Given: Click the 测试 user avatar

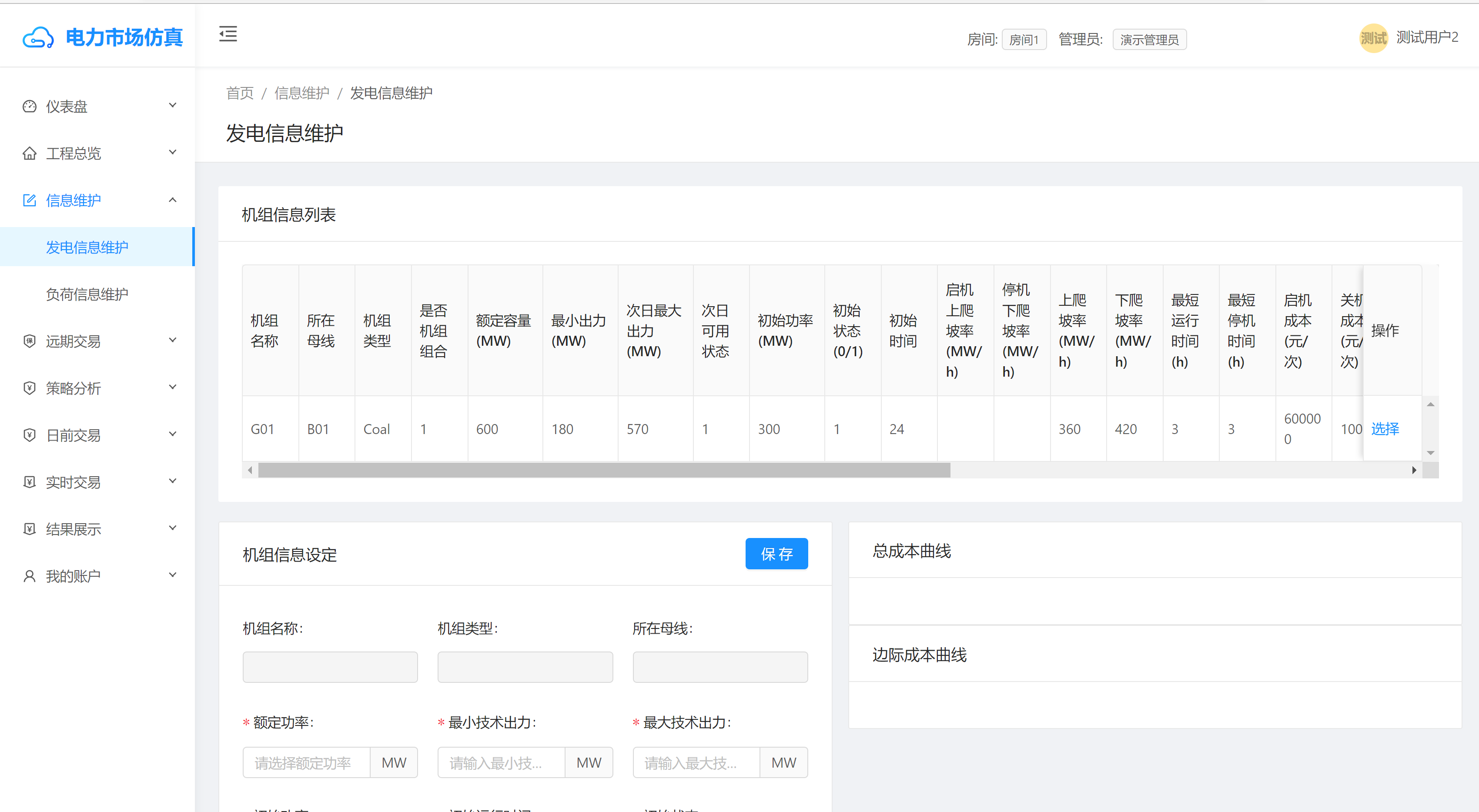Looking at the screenshot, I should pos(1373,38).
